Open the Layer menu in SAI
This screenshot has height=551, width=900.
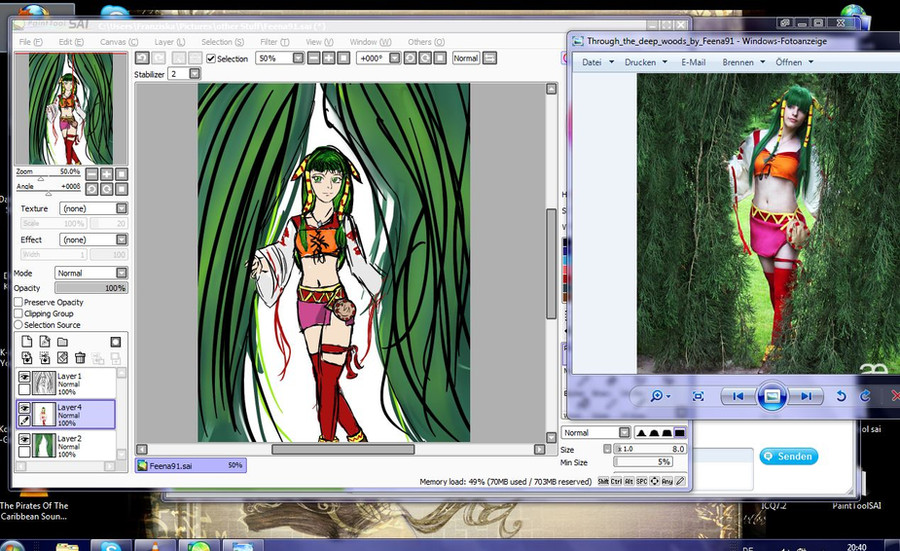coord(169,42)
